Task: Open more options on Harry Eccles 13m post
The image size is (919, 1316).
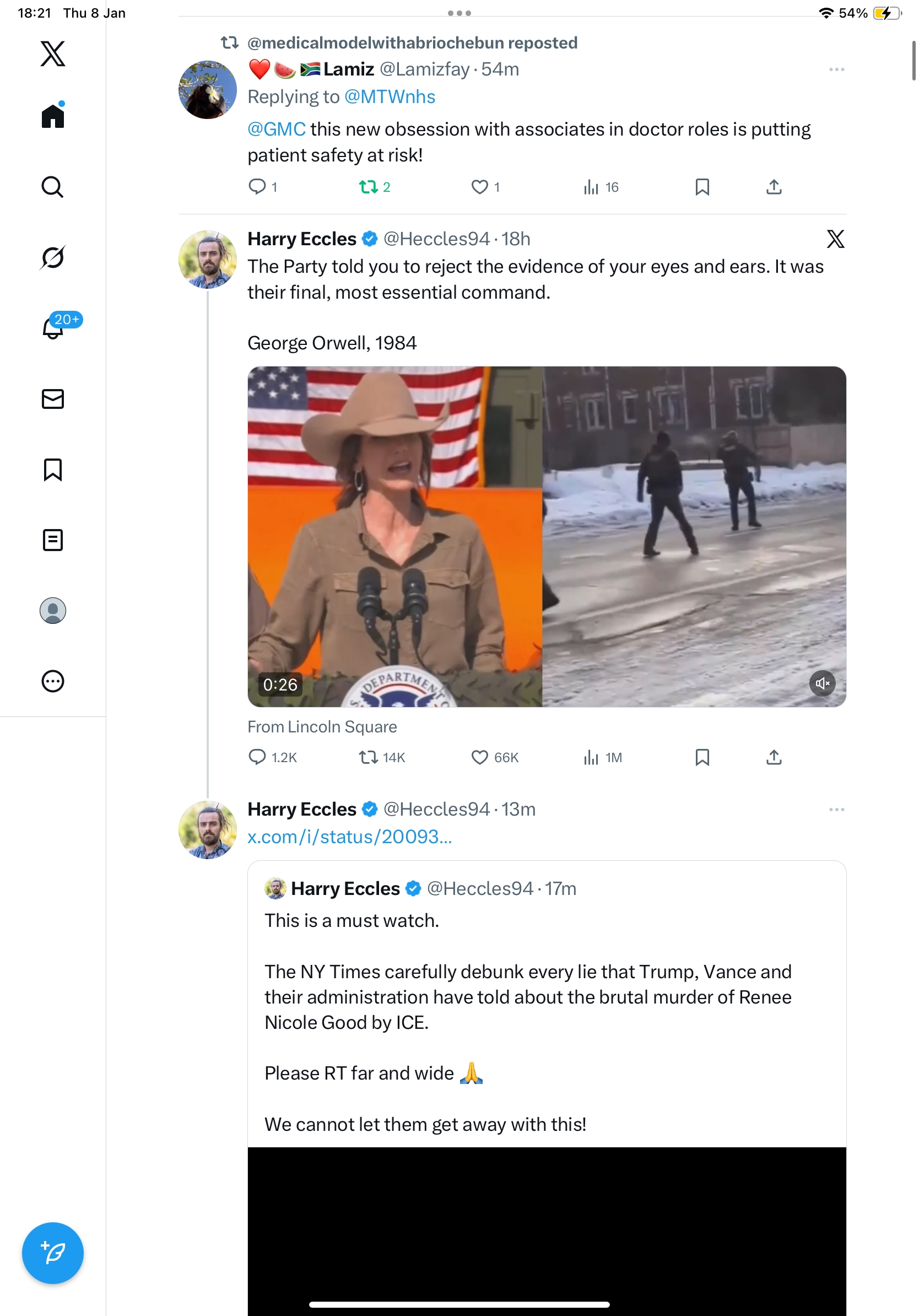Action: pos(836,810)
